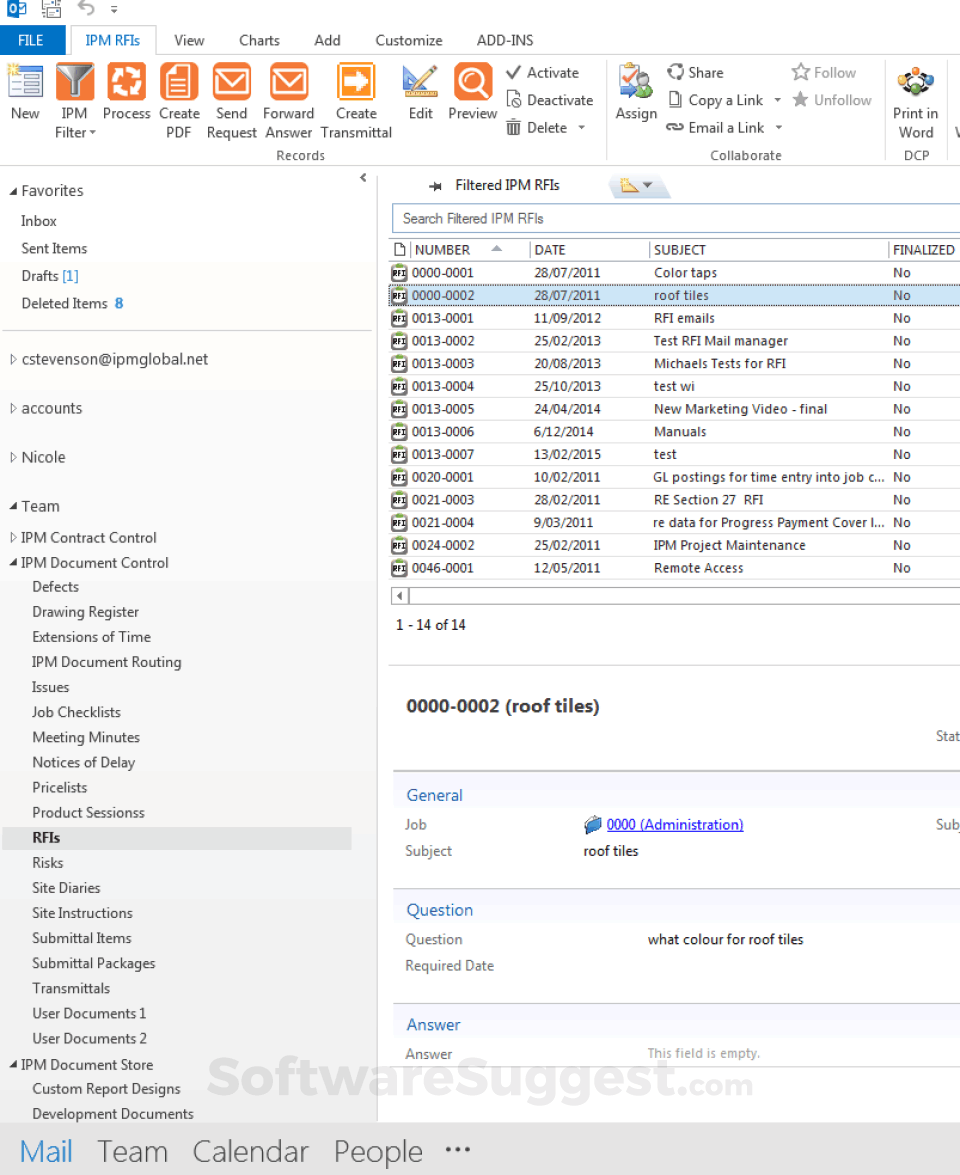Go to People in the navigation bar
The height and width of the screenshot is (1175, 960).
[378, 1151]
